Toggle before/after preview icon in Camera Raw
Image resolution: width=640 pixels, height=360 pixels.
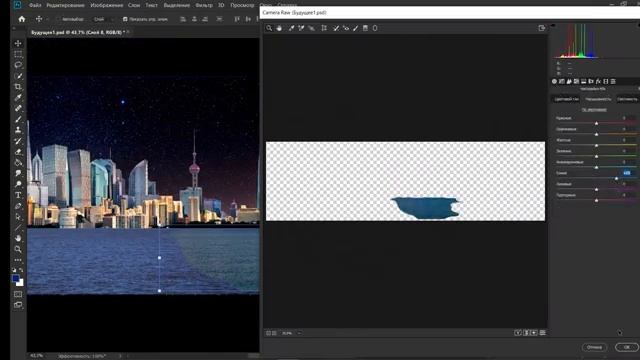[518, 333]
